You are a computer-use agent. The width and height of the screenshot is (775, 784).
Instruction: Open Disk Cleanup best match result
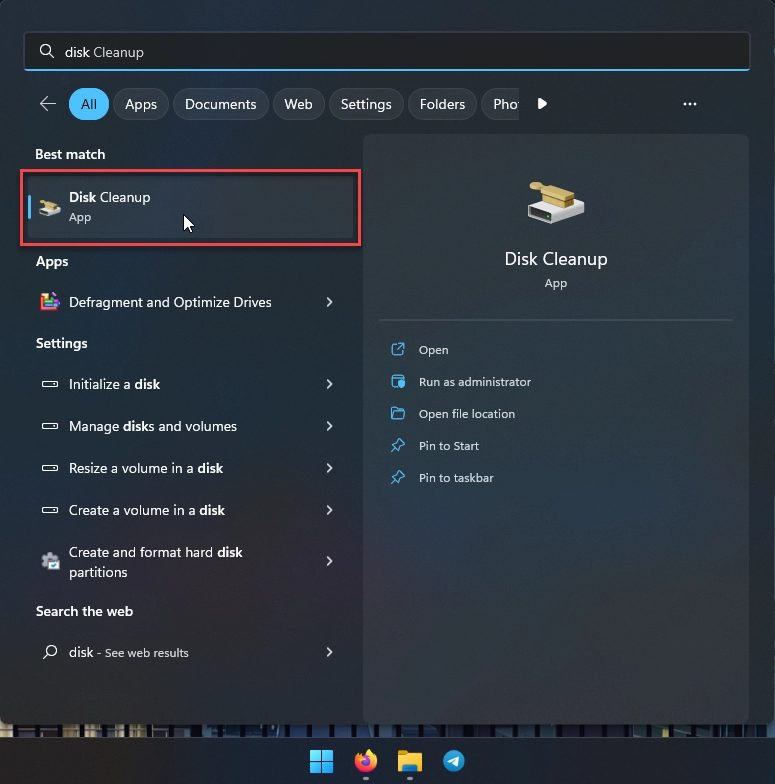coord(190,207)
